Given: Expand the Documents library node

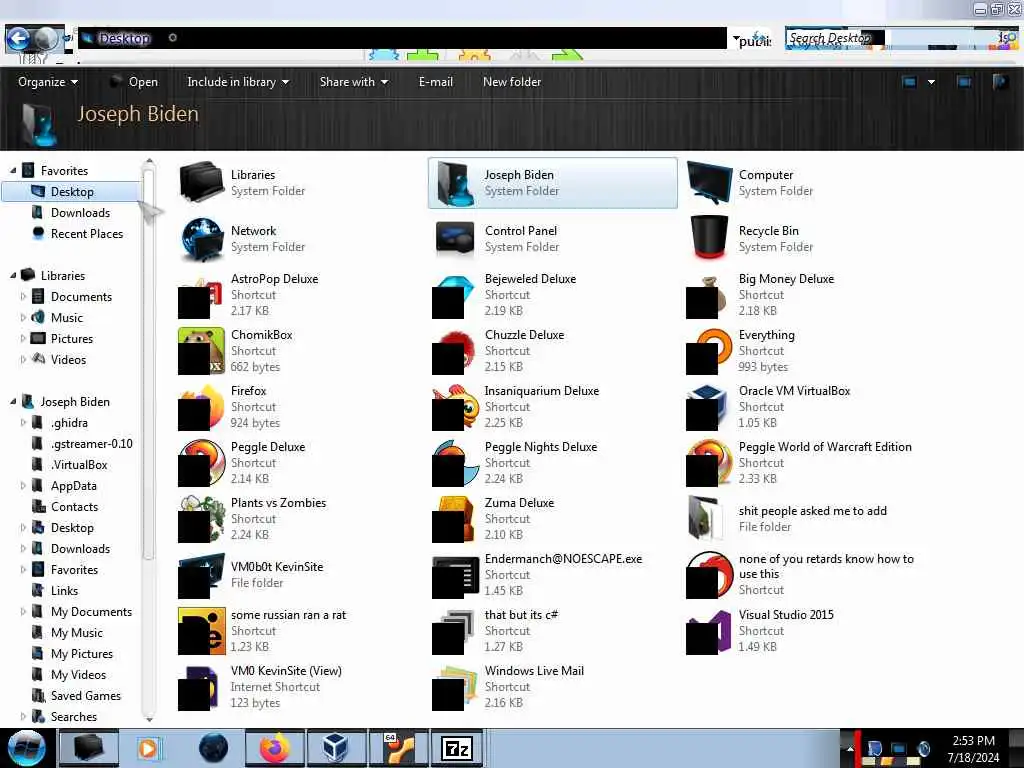Looking at the screenshot, I should (24, 296).
